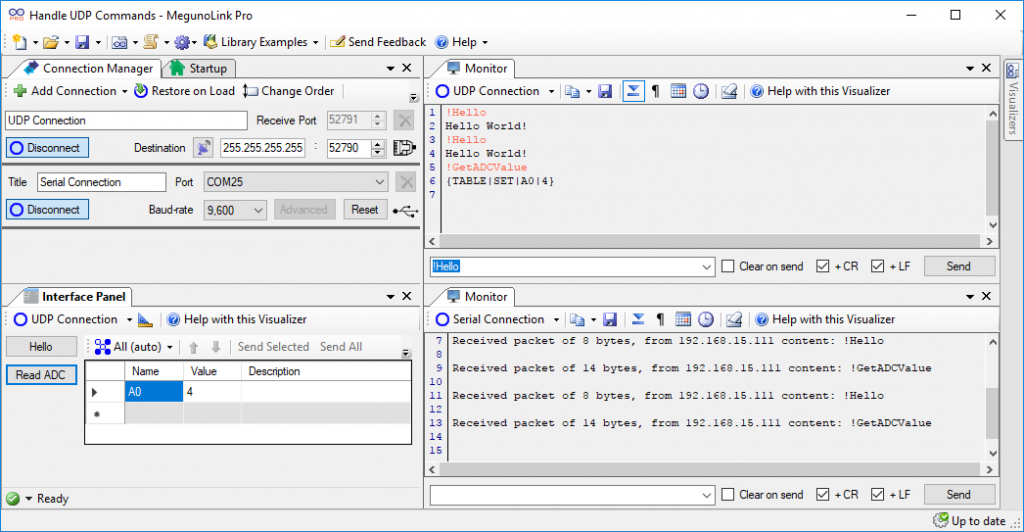This screenshot has width=1024, height=532.
Task: Click Add Connection in Connection Manager
Action: 71,91
